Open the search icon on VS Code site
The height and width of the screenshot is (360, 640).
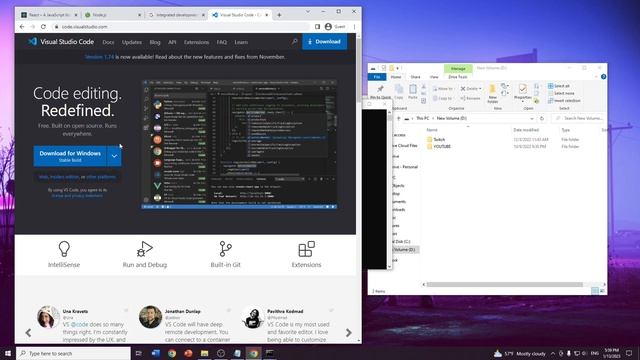click(295, 42)
